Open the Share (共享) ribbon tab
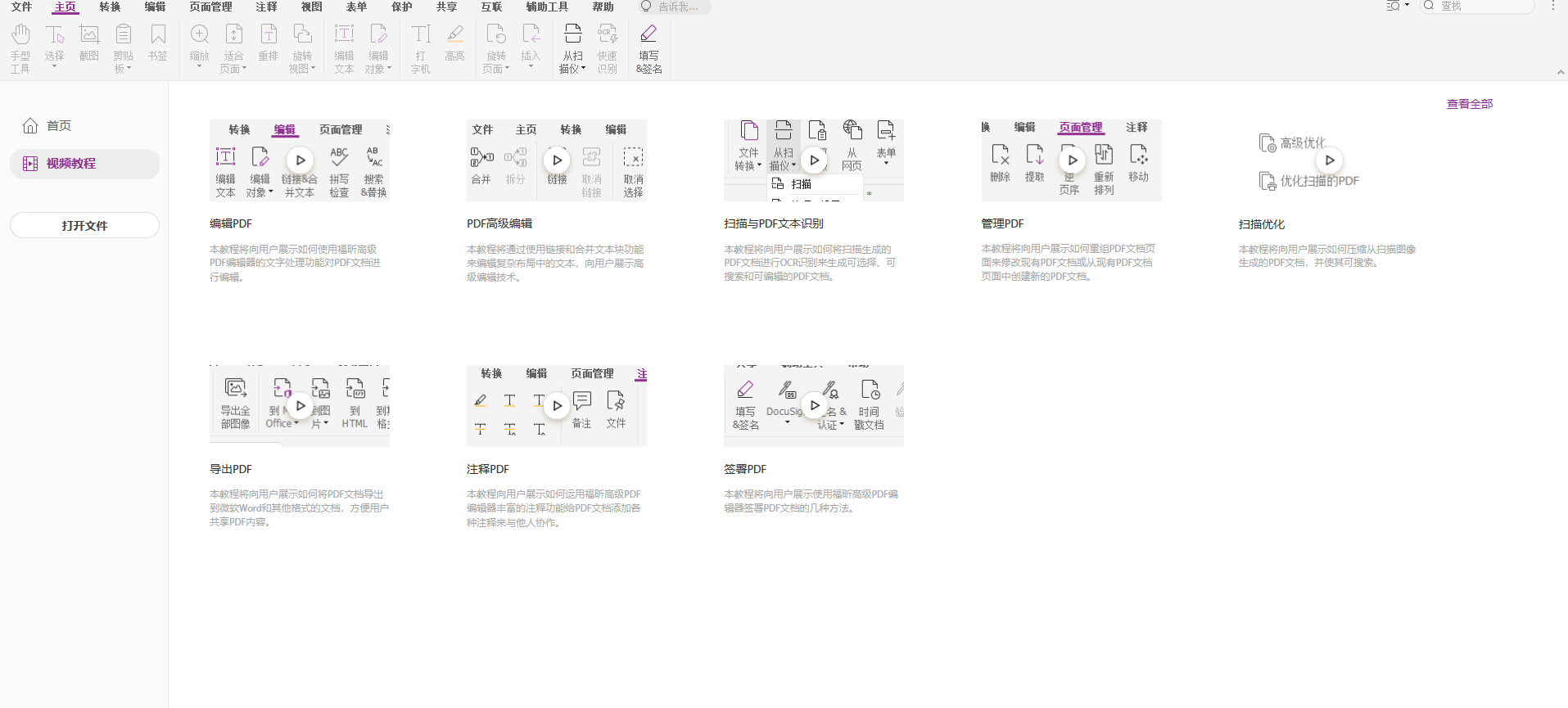The height and width of the screenshot is (708, 1568). [446, 7]
